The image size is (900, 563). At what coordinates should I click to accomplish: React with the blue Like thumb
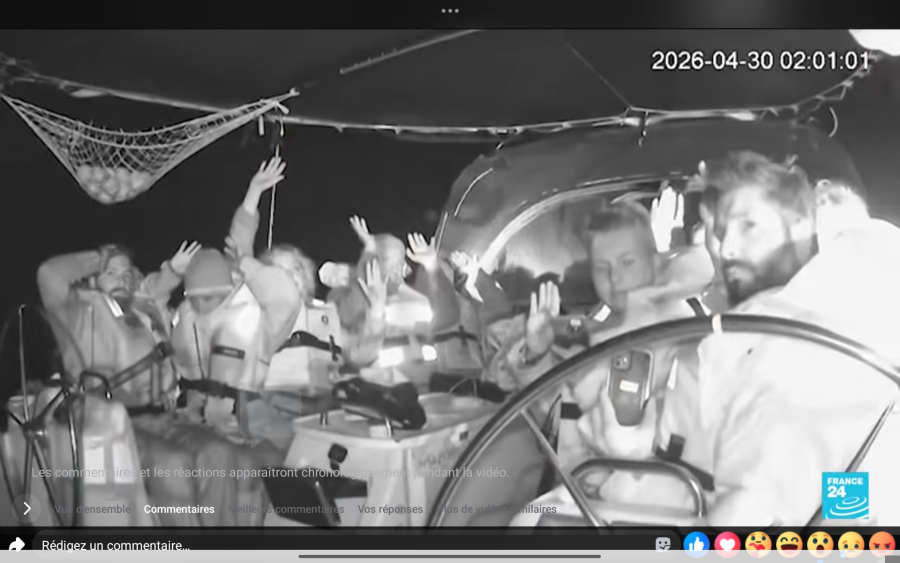696,543
